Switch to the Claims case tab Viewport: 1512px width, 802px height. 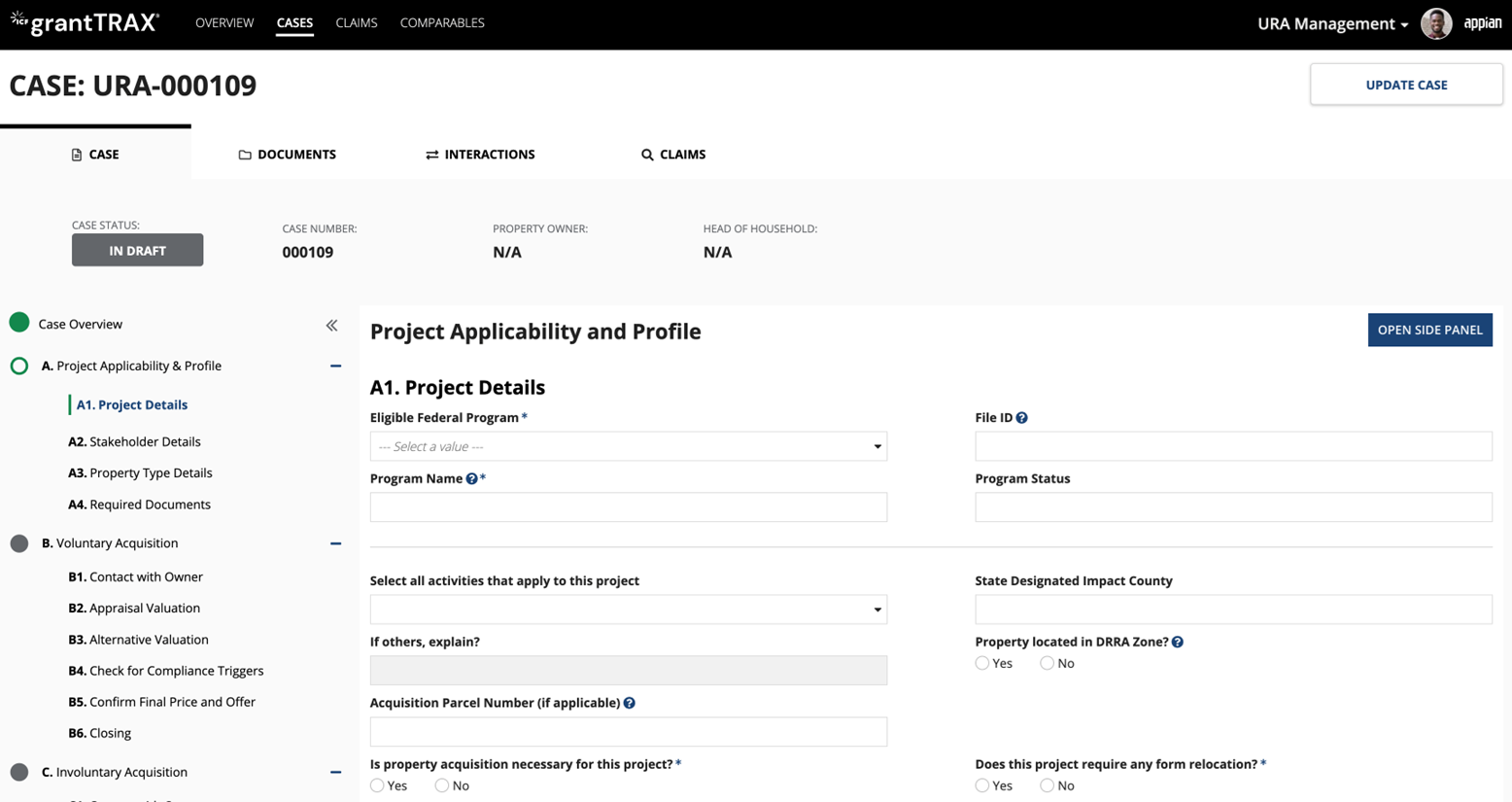[673, 154]
